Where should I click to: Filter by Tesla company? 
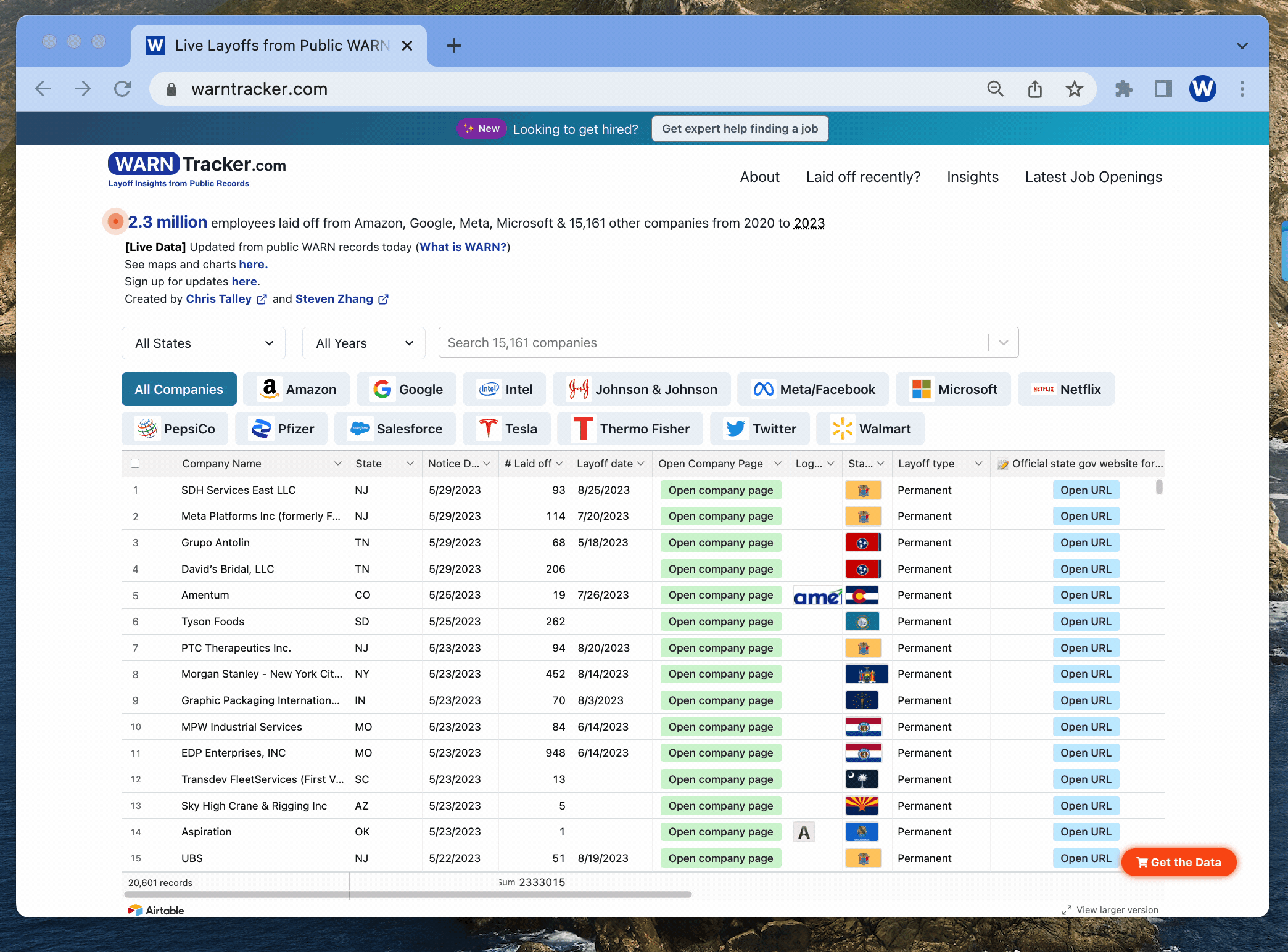(x=506, y=429)
